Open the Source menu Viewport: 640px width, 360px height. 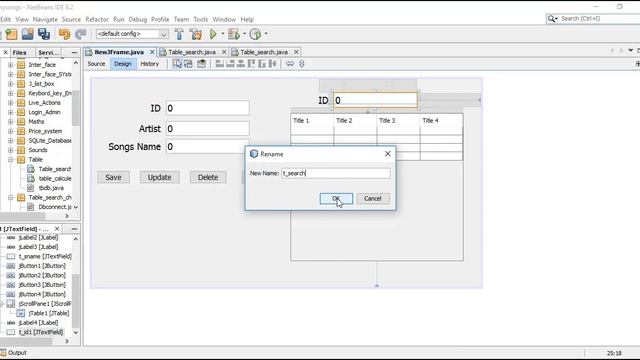coord(71,20)
